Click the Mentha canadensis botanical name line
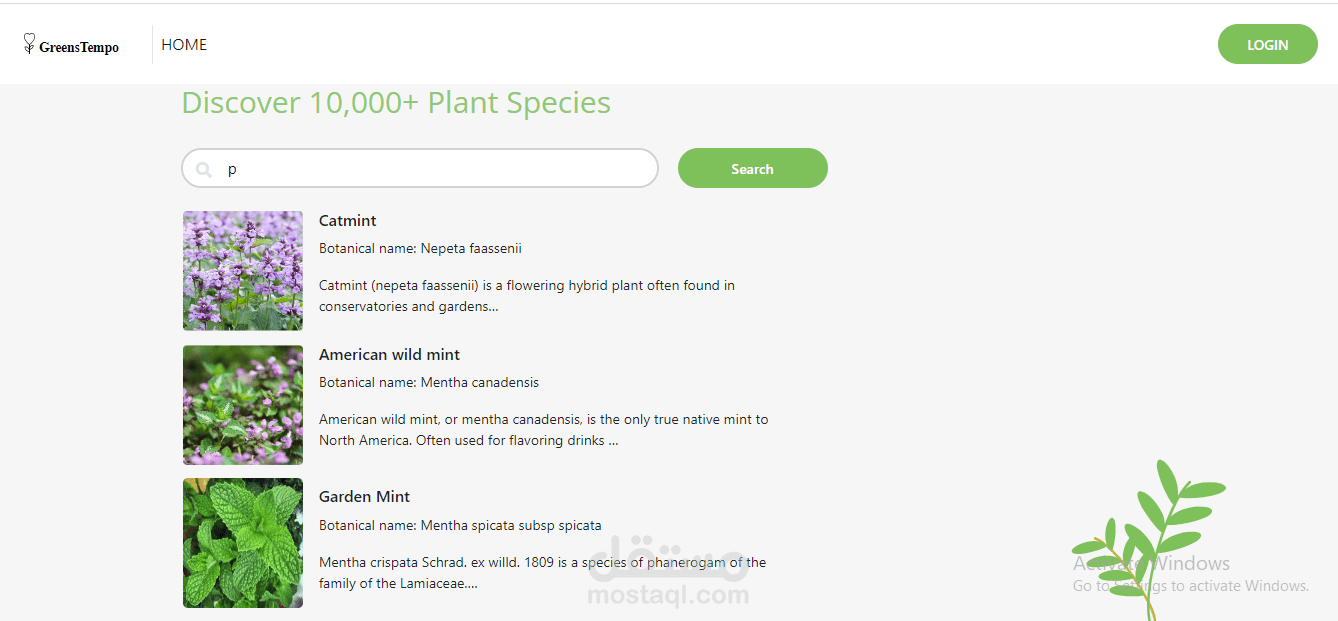Image resolution: width=1338 pixels, height=621 pixels. click(x=429, y=382)
